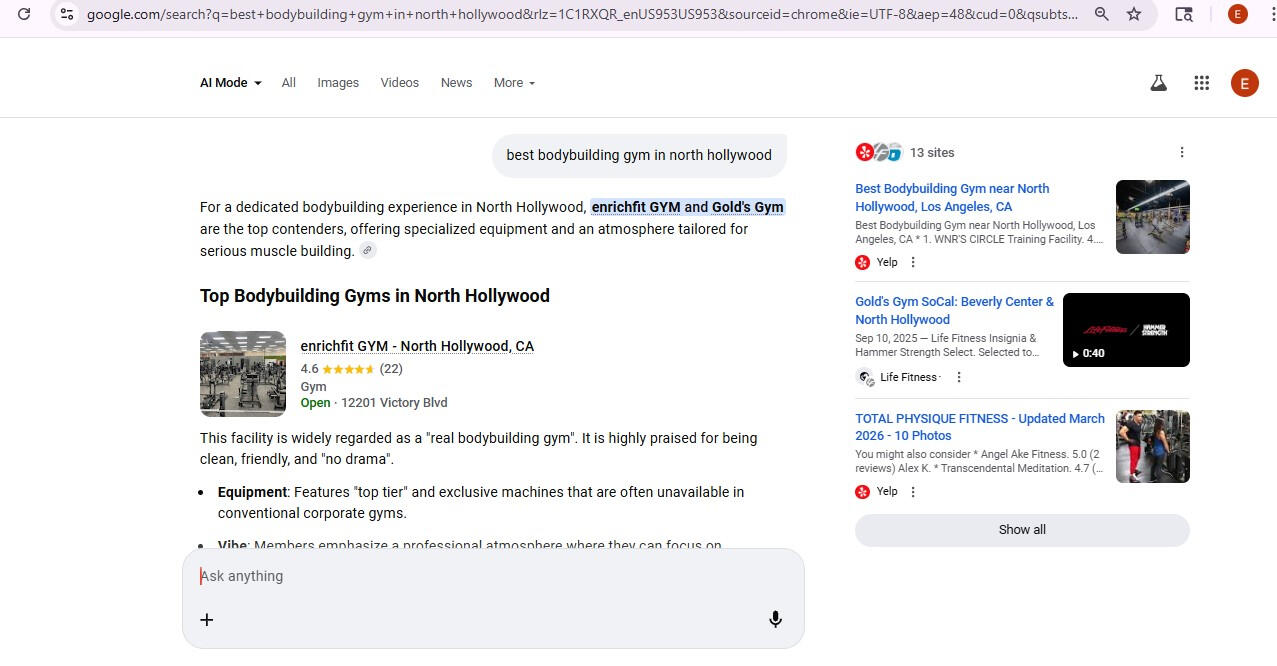
Task: Expand the More search filters menu
Action: click(x=514, y=83)
